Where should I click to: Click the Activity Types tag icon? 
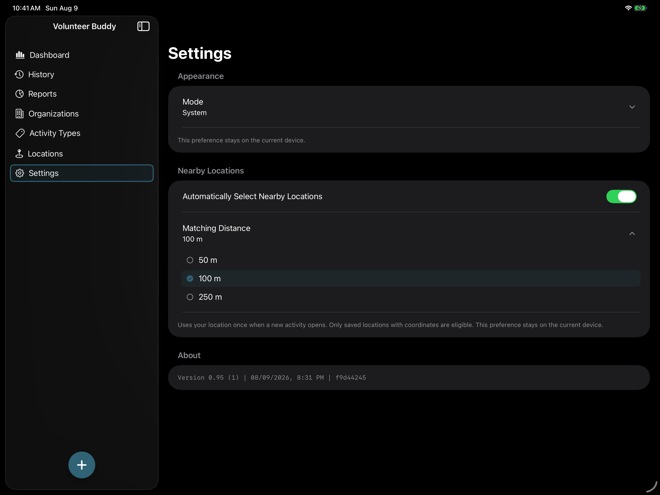pos(20,133)
